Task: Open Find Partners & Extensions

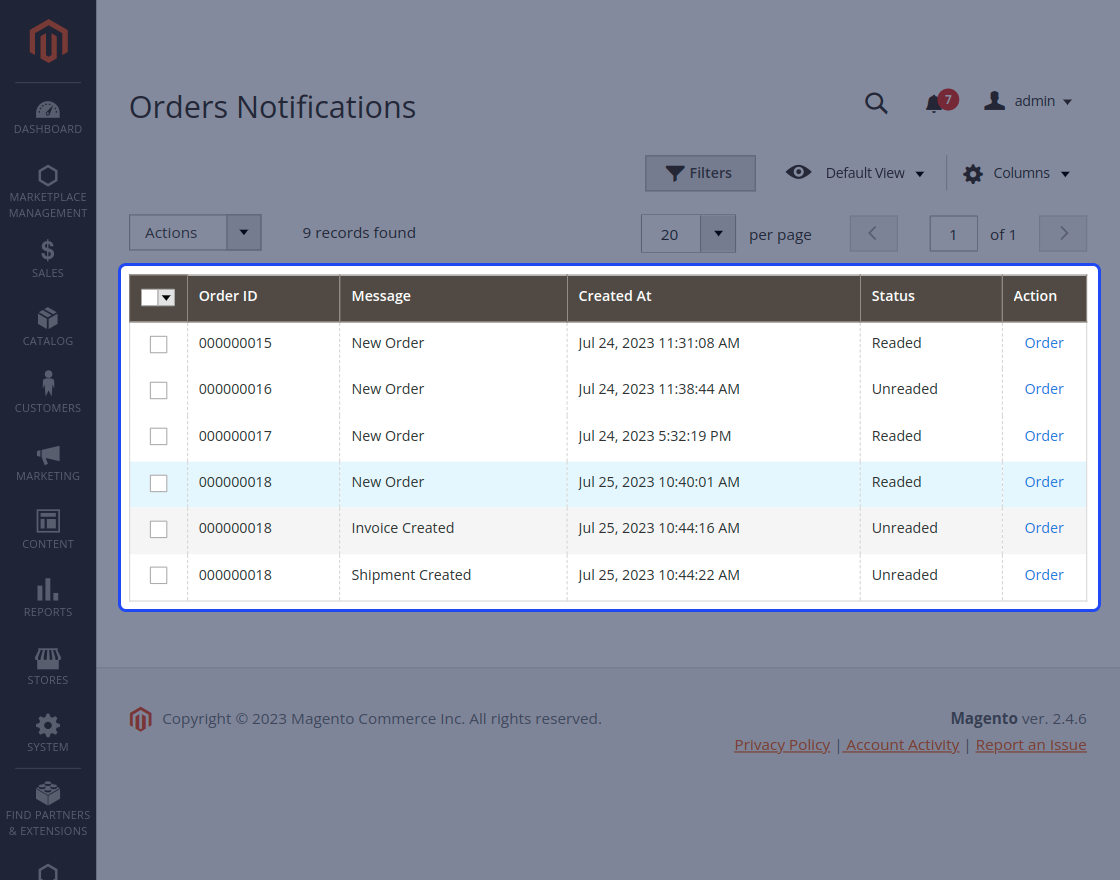Action: coord(48,809)
